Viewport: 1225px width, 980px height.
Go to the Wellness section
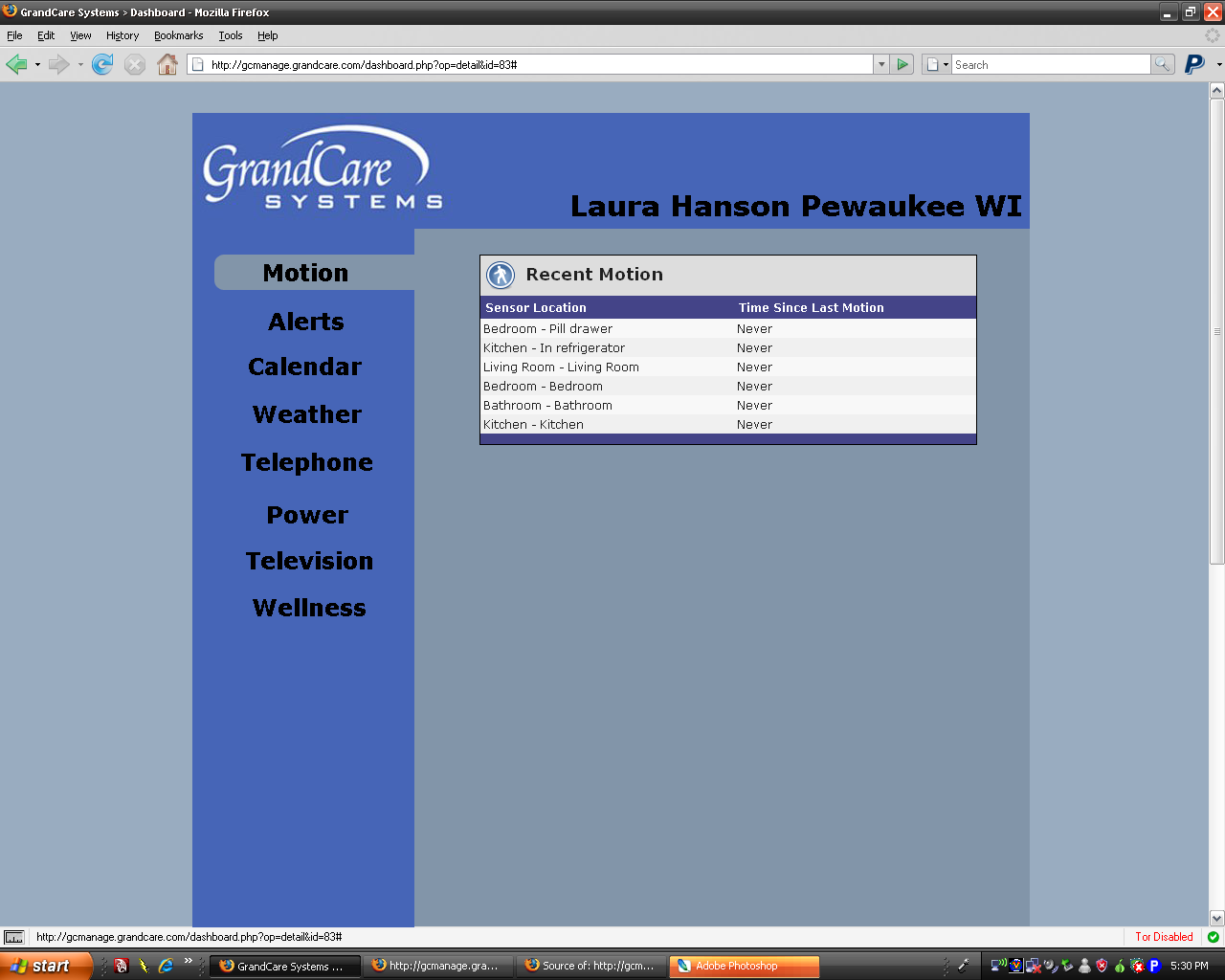[309, 608]
